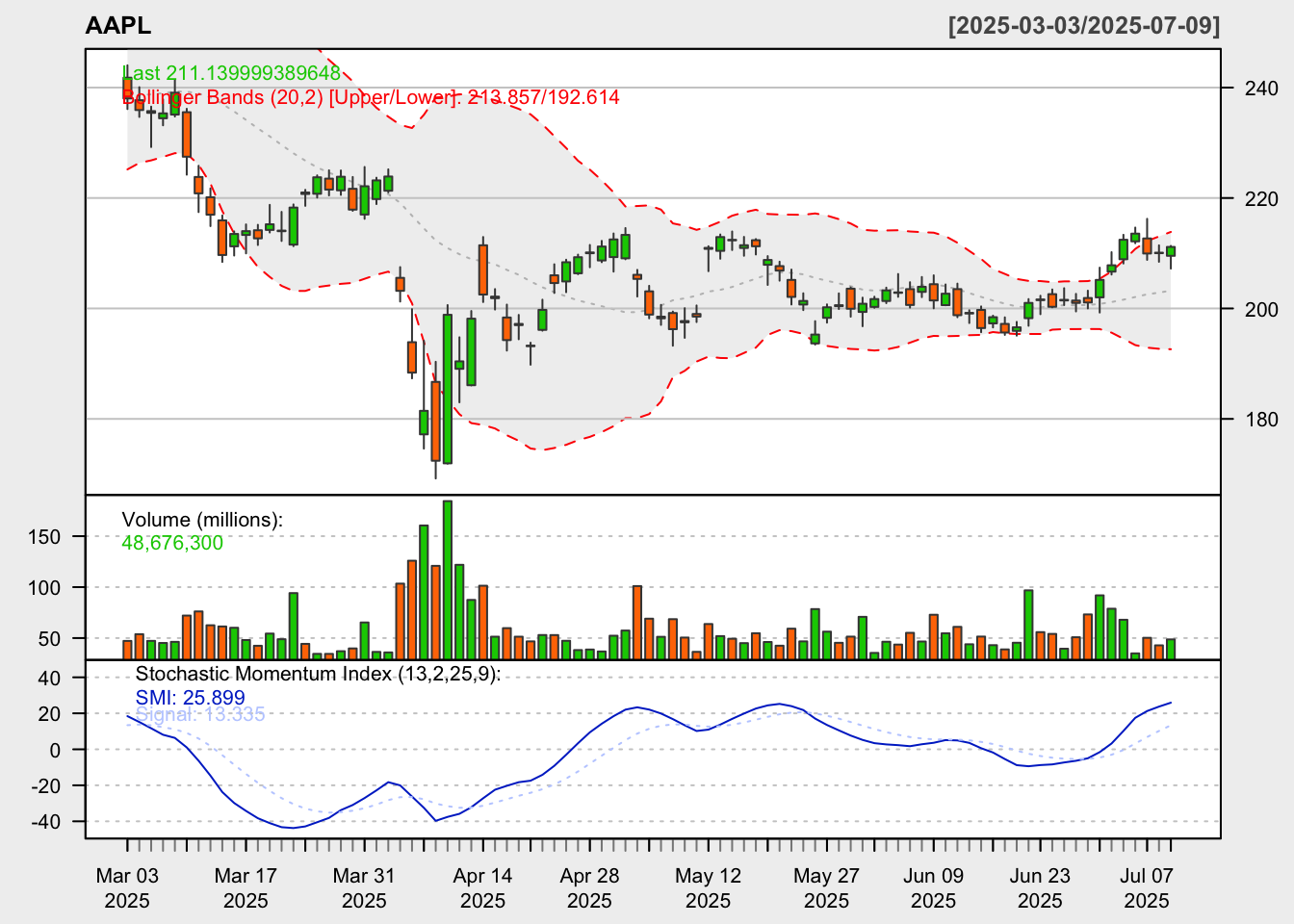Screen dimensions: 1294x924
Task: Click the -40 SMI axis label
Action: tap(44, 822)
